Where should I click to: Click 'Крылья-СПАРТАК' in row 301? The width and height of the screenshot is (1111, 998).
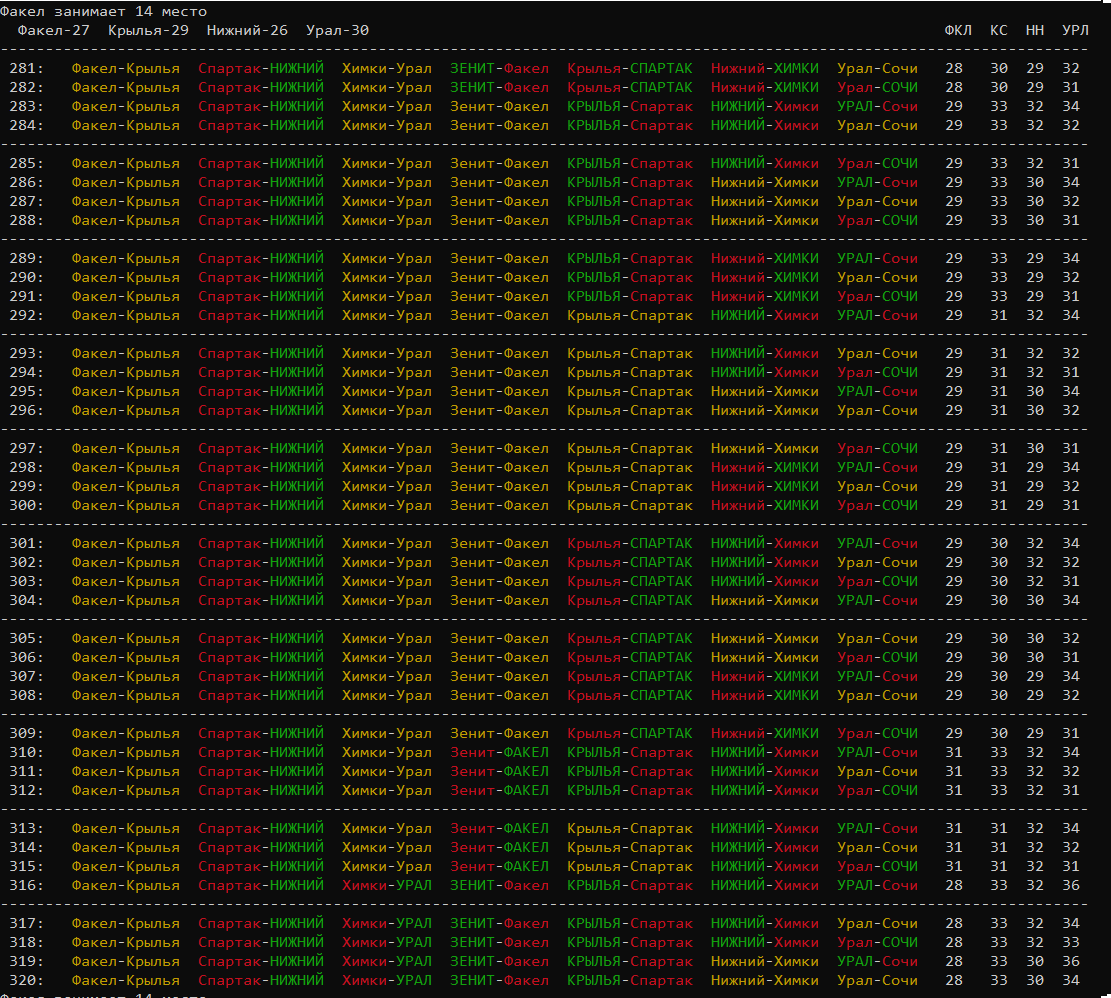(x=630, y=543)
